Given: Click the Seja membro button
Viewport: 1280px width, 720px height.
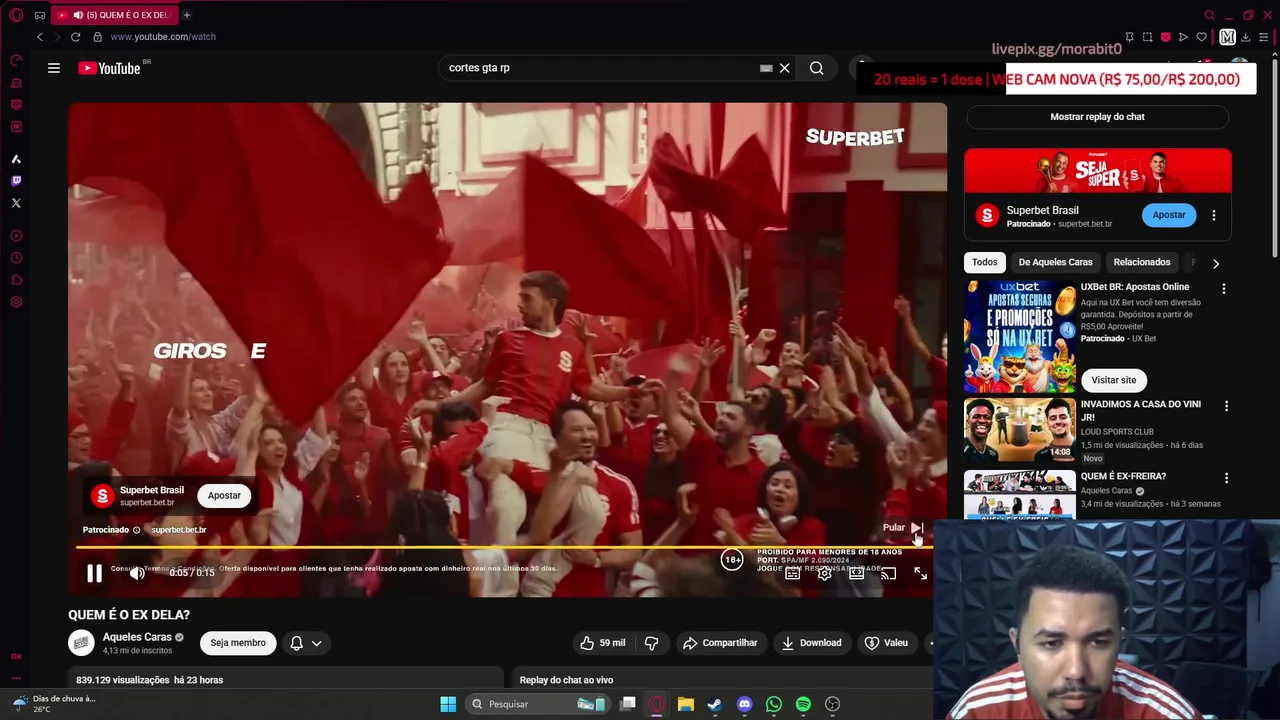Looking at the screenshot, I should pyautogui.click(x=238, y=643).
